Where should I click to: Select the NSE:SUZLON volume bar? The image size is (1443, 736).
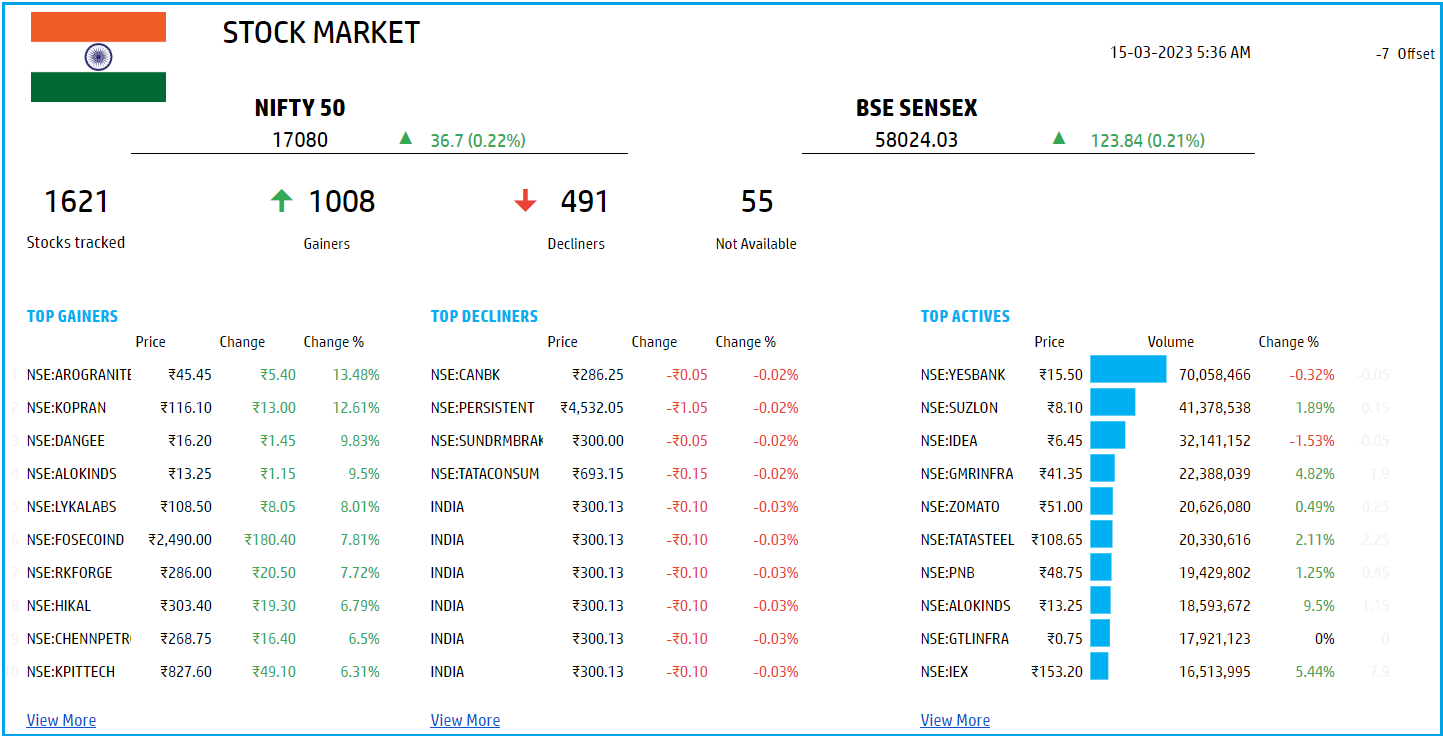[1112, 402]
